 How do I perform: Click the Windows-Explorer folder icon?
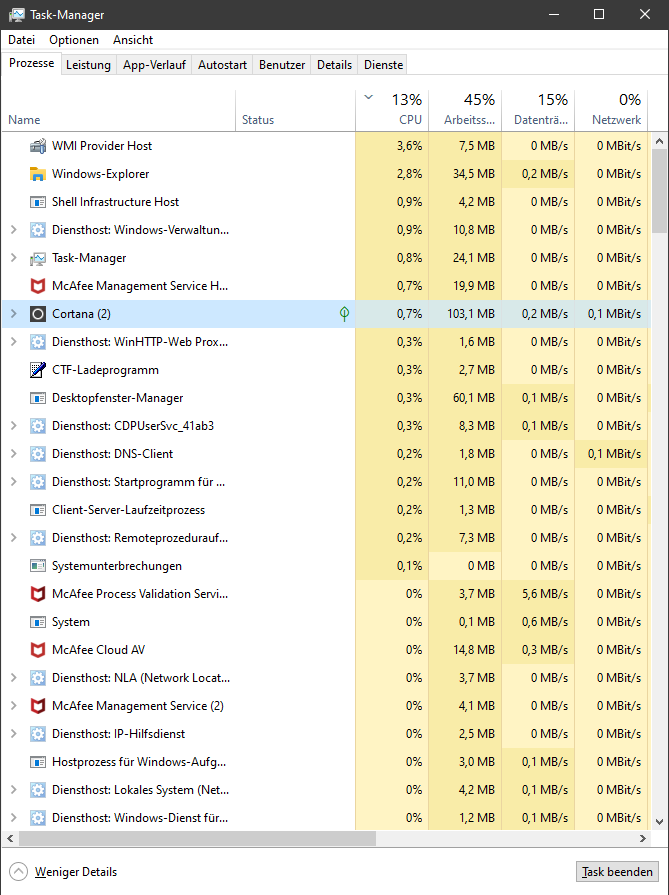38,174
